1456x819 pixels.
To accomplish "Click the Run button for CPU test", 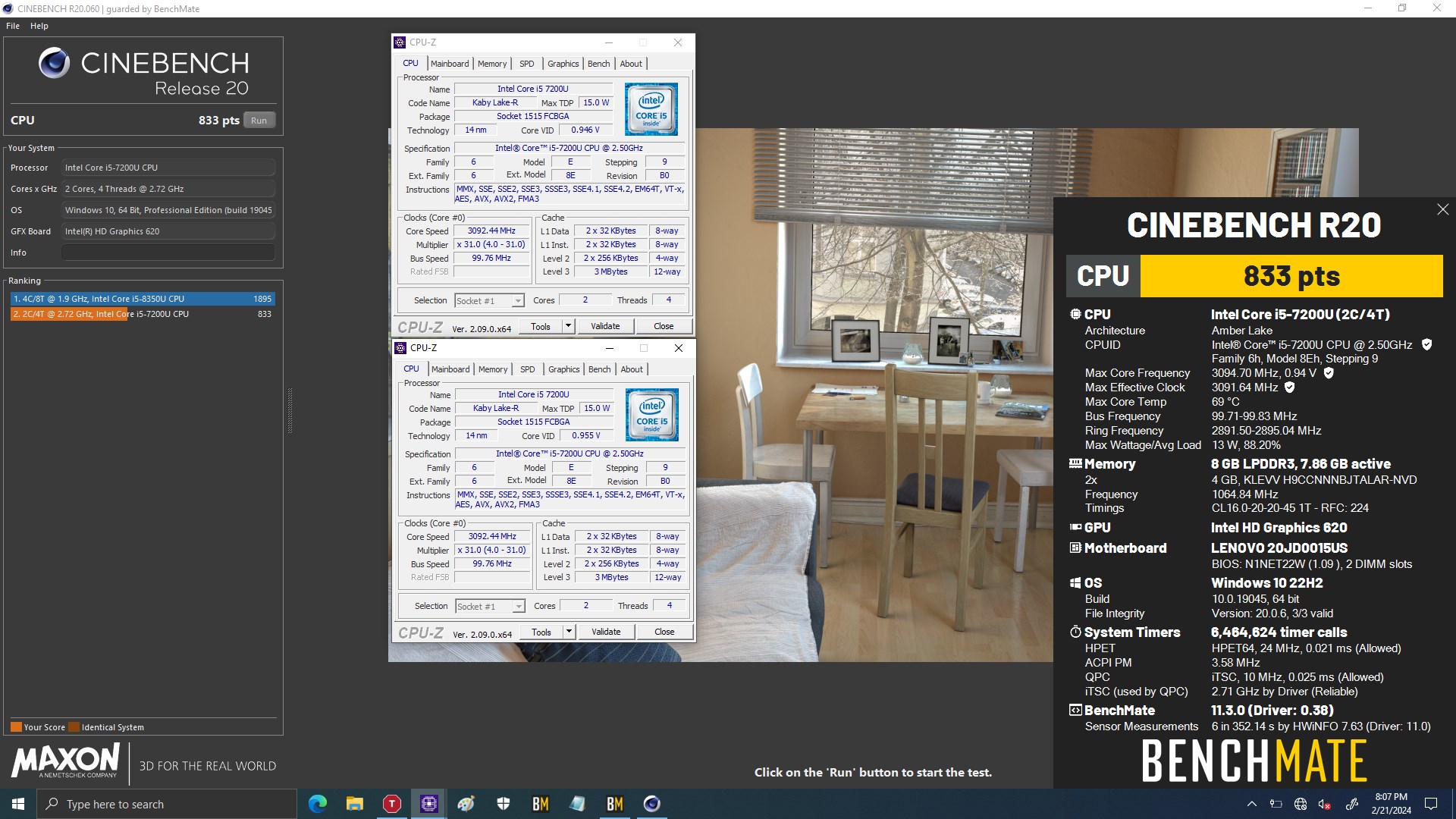I will (x=259, y=121).
